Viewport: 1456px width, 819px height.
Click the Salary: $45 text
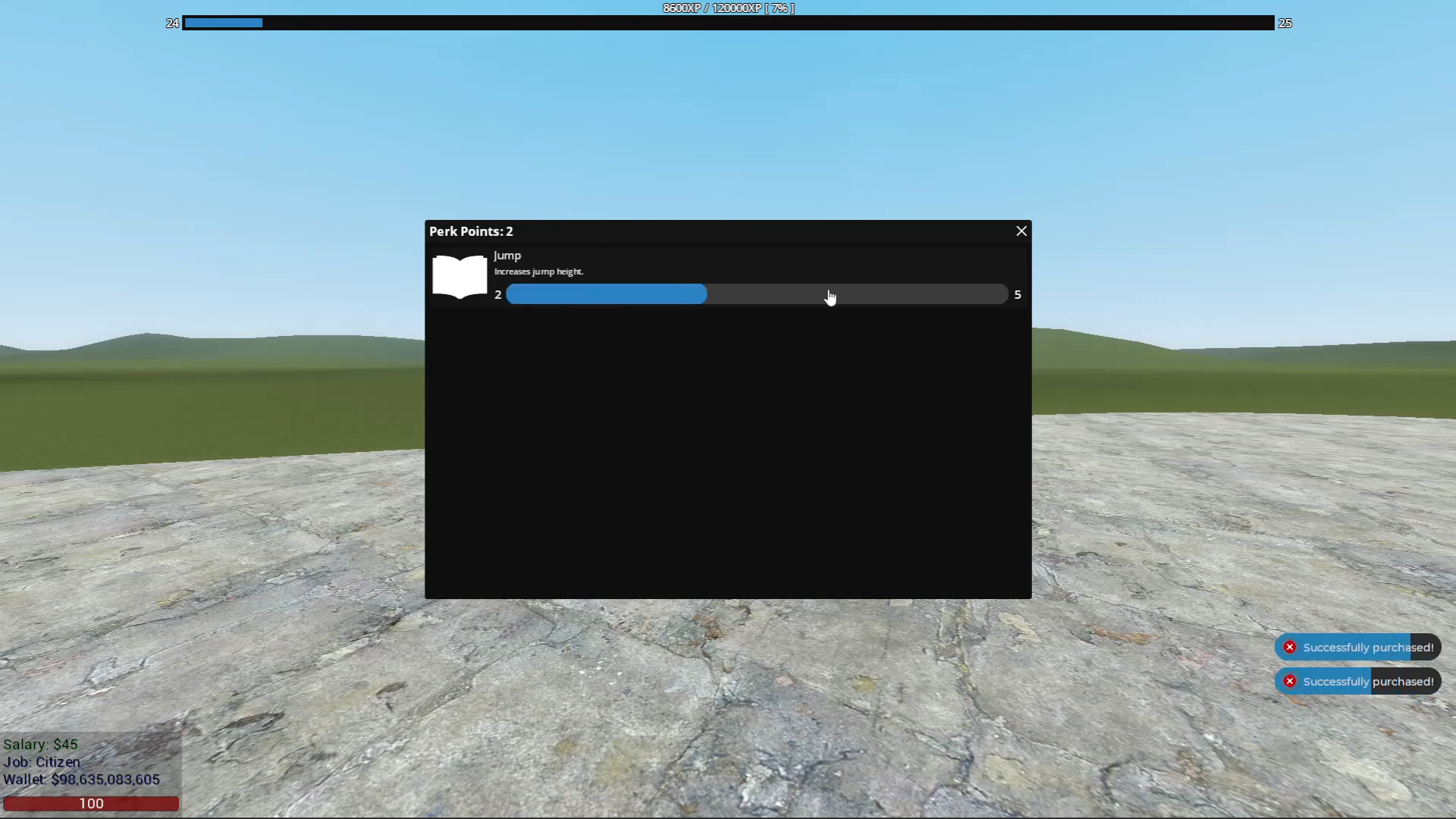[x=40, y=744]
